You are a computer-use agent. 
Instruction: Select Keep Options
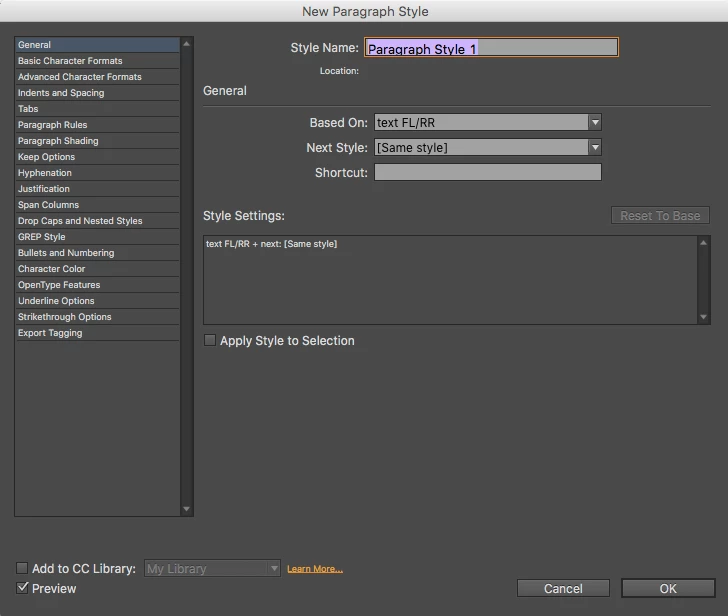[98, 157]
